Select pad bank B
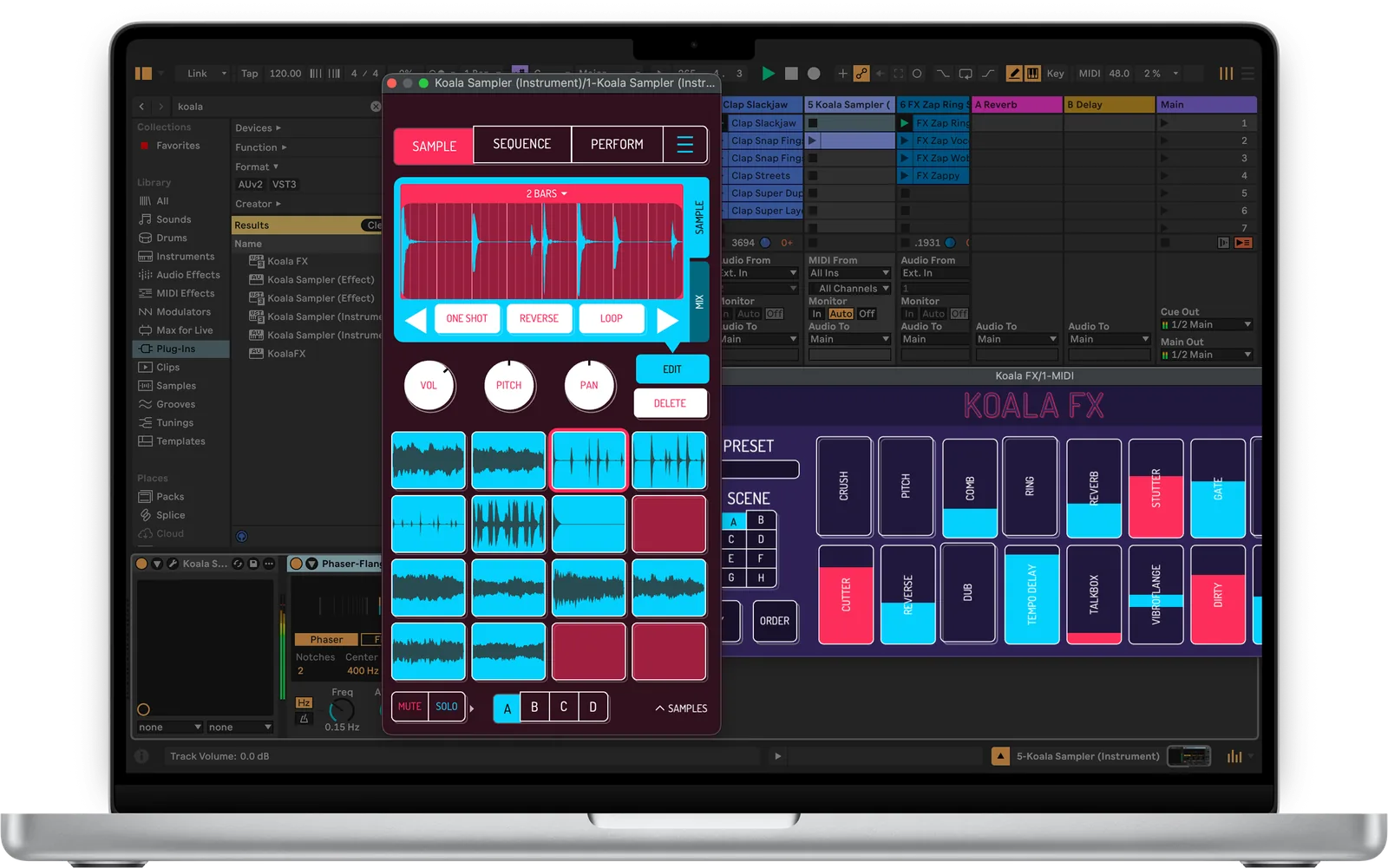The width and height of the screenshot is (1388, 868). click(534, 708)
